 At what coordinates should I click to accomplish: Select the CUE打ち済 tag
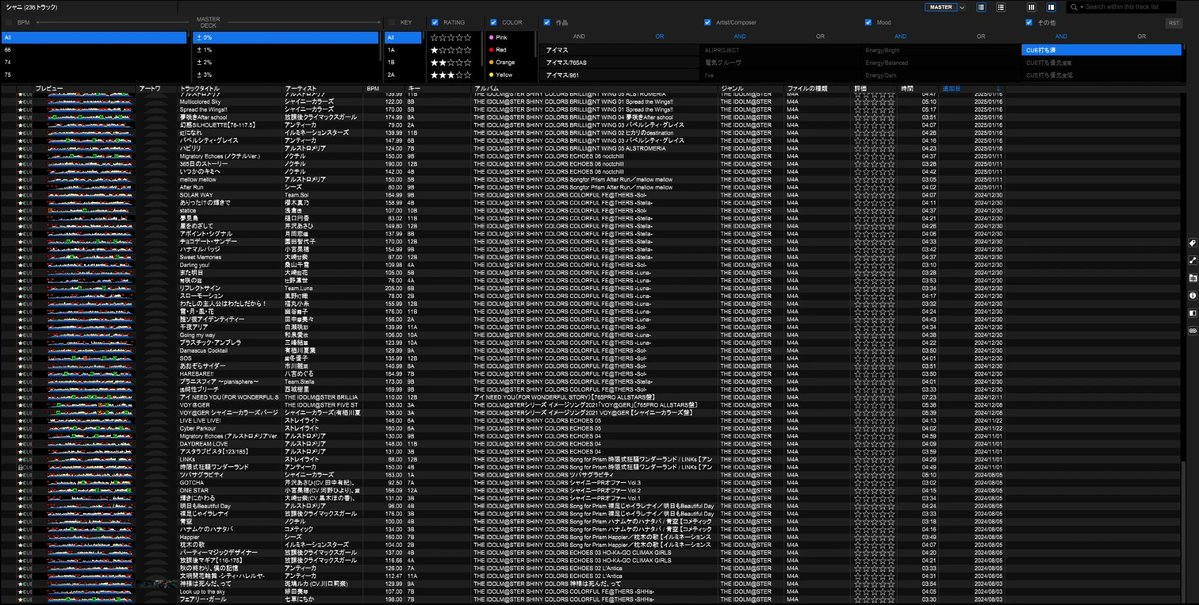pyautogui.click(x=1101, y=50)
